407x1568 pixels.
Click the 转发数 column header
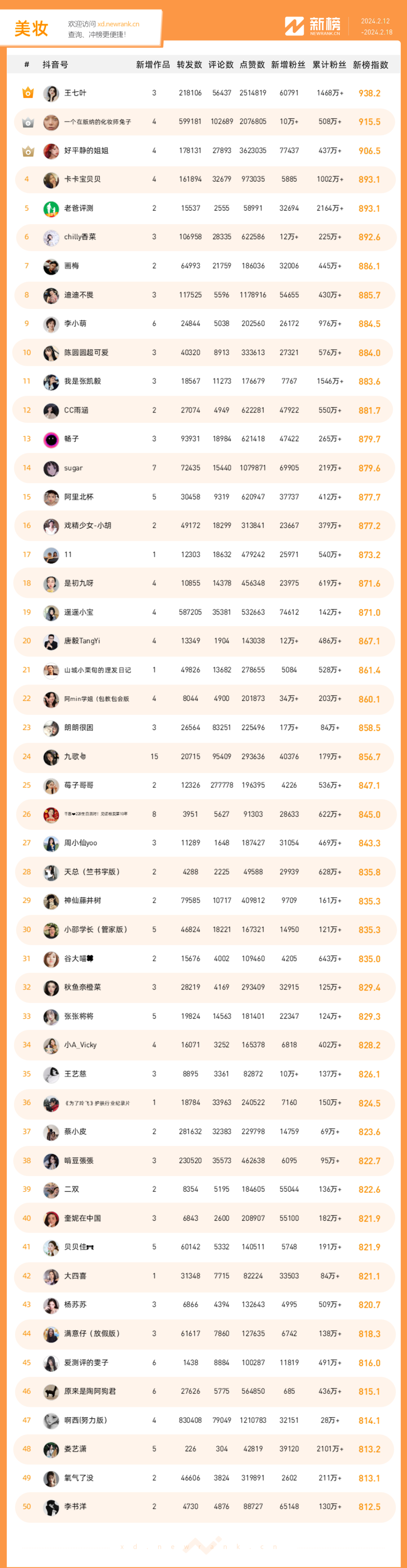189,65
